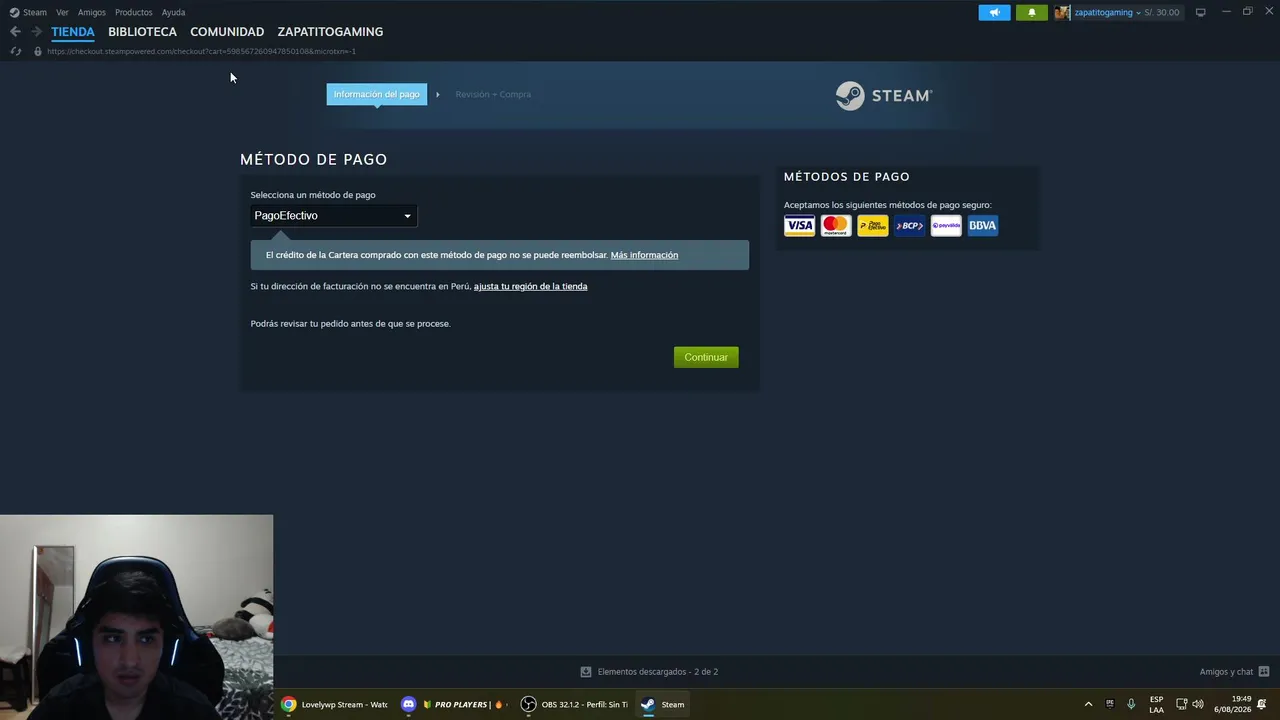Go back with the browser back arrow
1280x720 pixels.
tap(15, 32)
